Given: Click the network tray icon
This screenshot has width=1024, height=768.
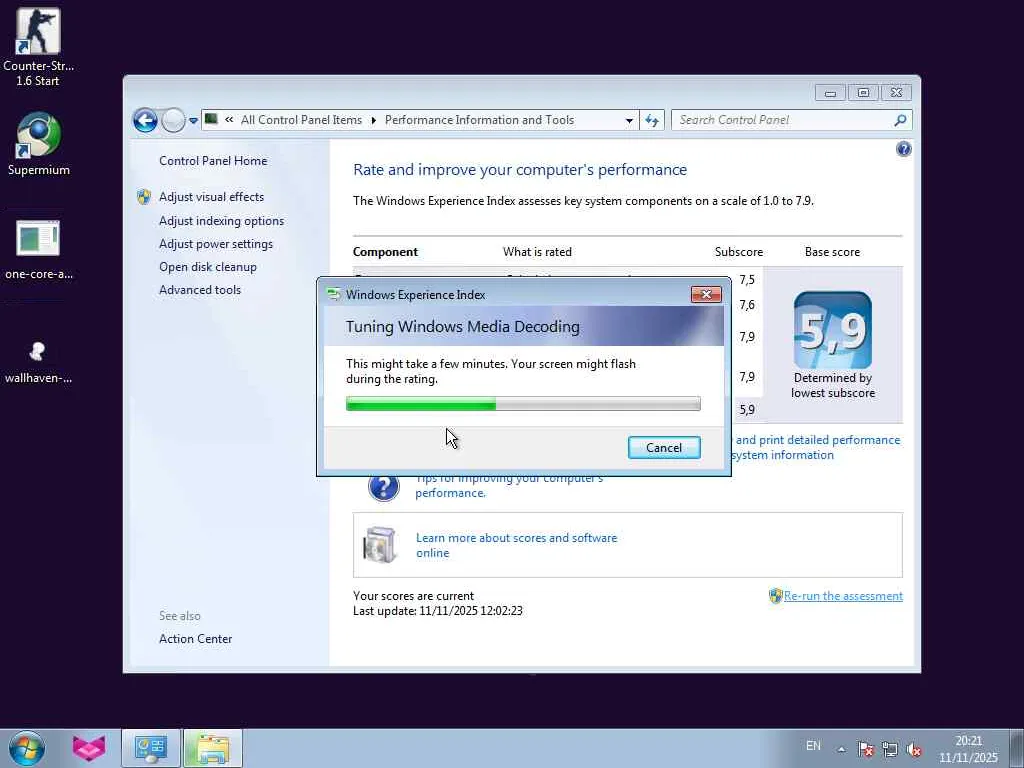Looking at the screenshot, I should [889, 749].
